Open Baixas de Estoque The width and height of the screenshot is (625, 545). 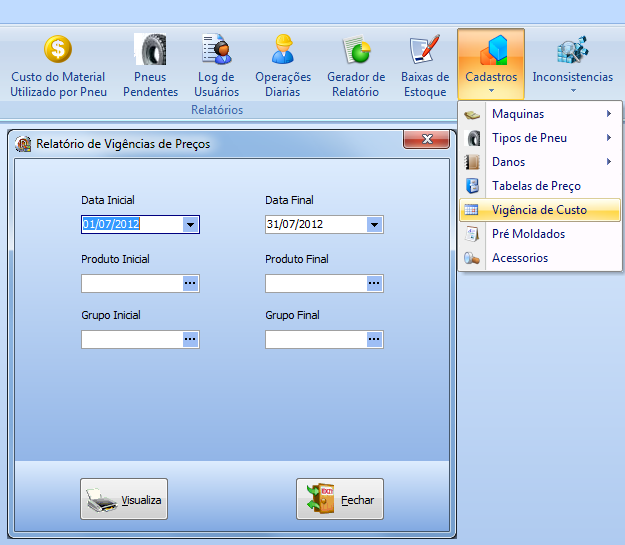(425, 66)
